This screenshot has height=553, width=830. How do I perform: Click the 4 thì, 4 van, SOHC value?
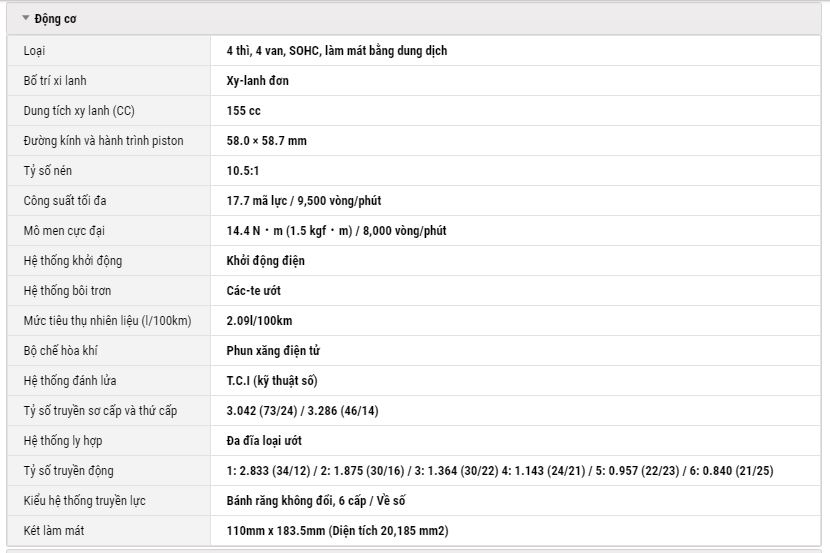pos(337,51)
